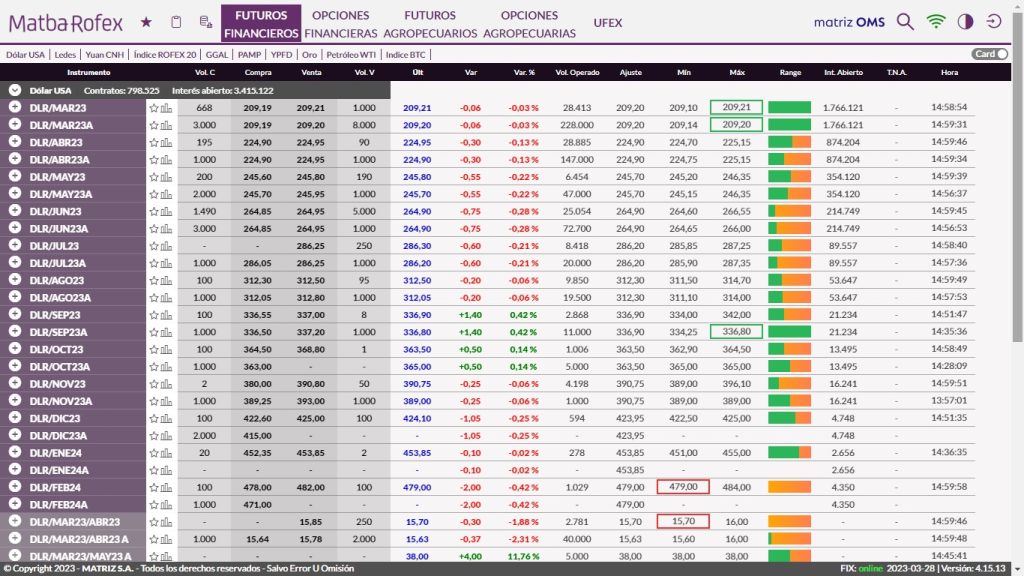Click the range bar for DLR/FEB24
Screen dimensions: 1024x576
789,486
